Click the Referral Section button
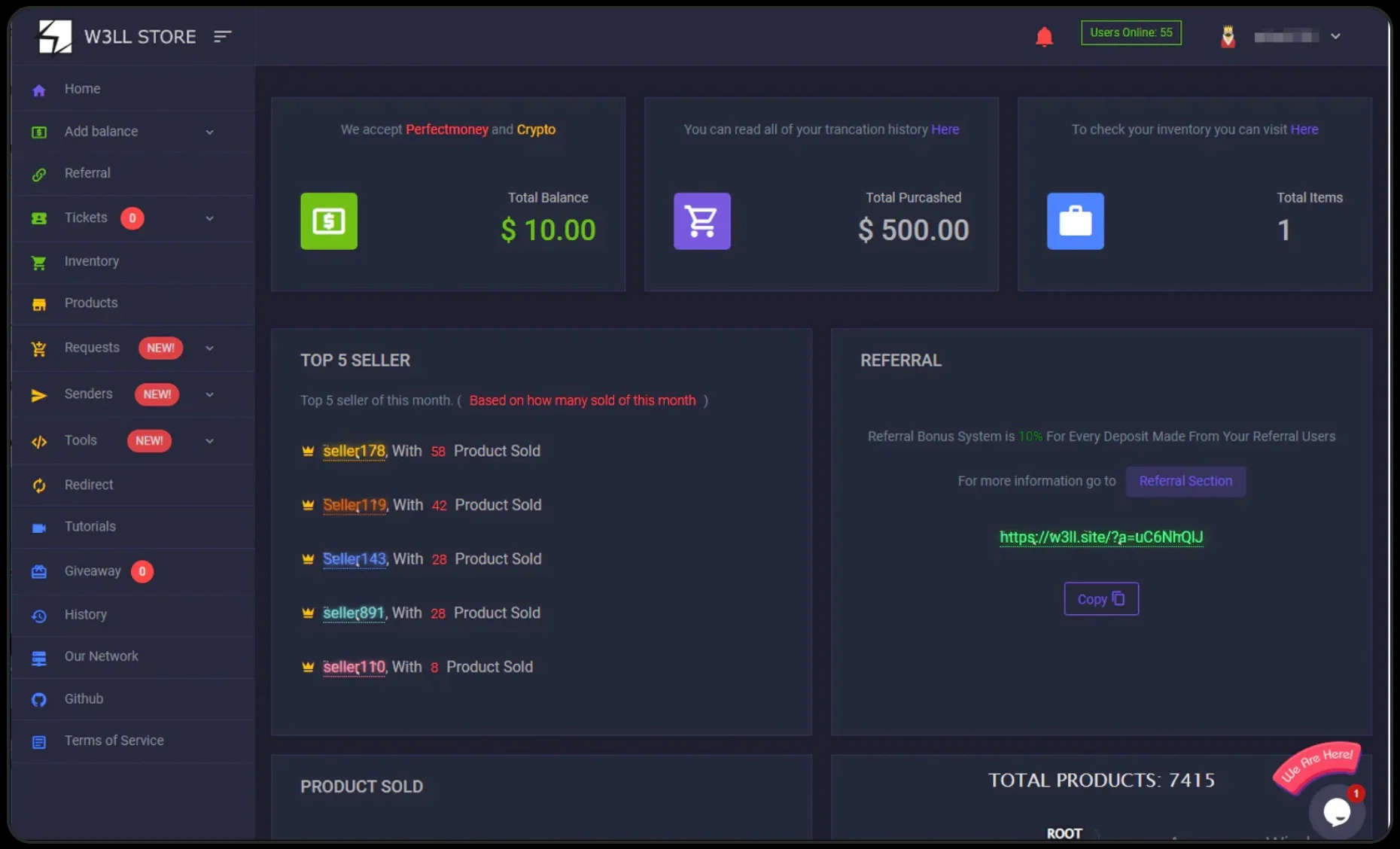 (1185, 481)
